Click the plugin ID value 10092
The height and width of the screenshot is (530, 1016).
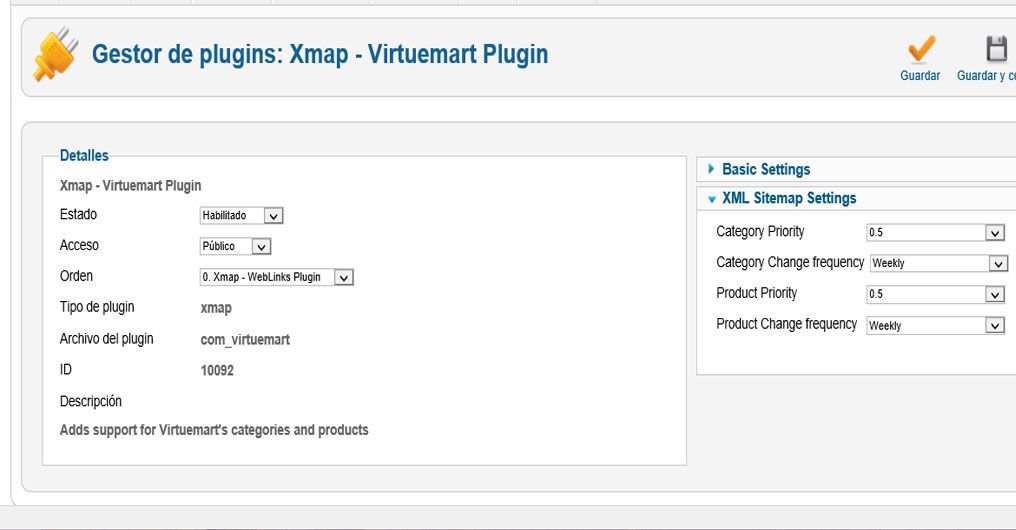(x=217, y=371)
